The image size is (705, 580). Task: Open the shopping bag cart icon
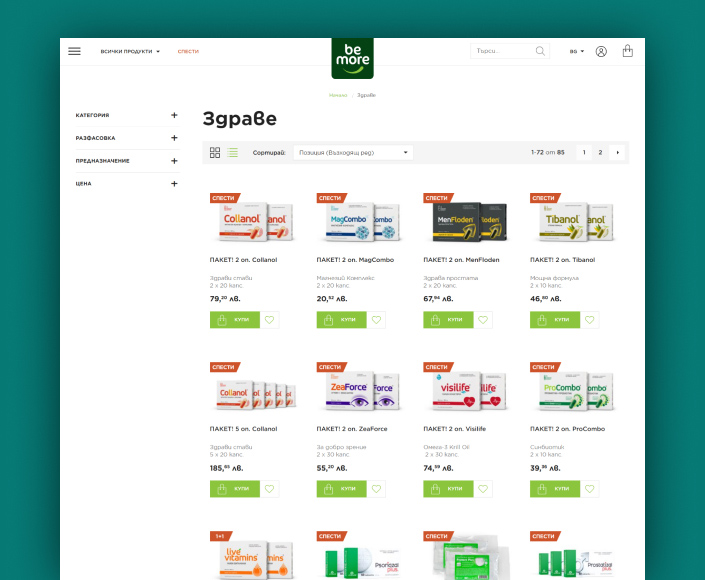click(x=628, y=51)
